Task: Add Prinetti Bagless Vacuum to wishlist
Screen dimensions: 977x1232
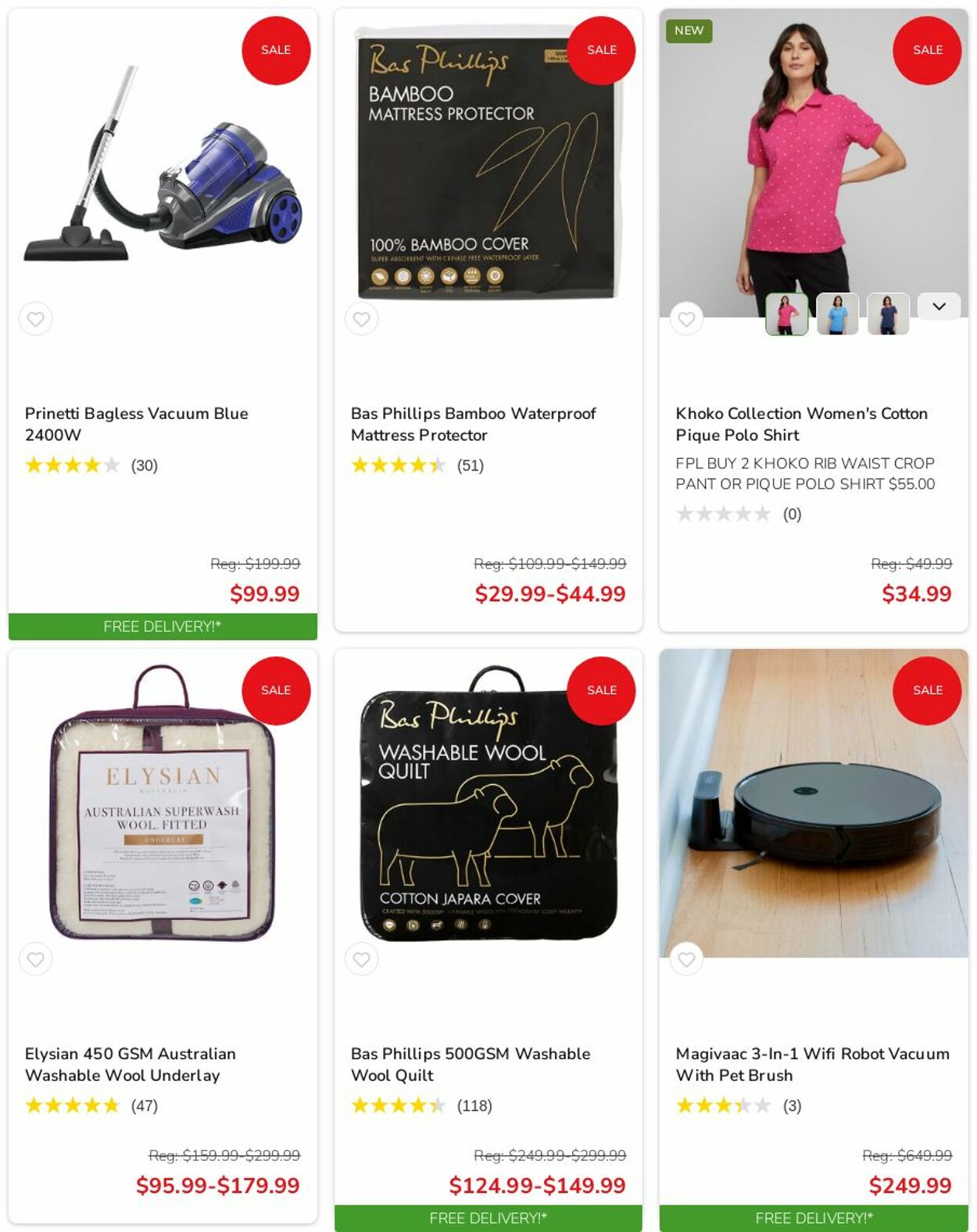Action: click(36, 319)
